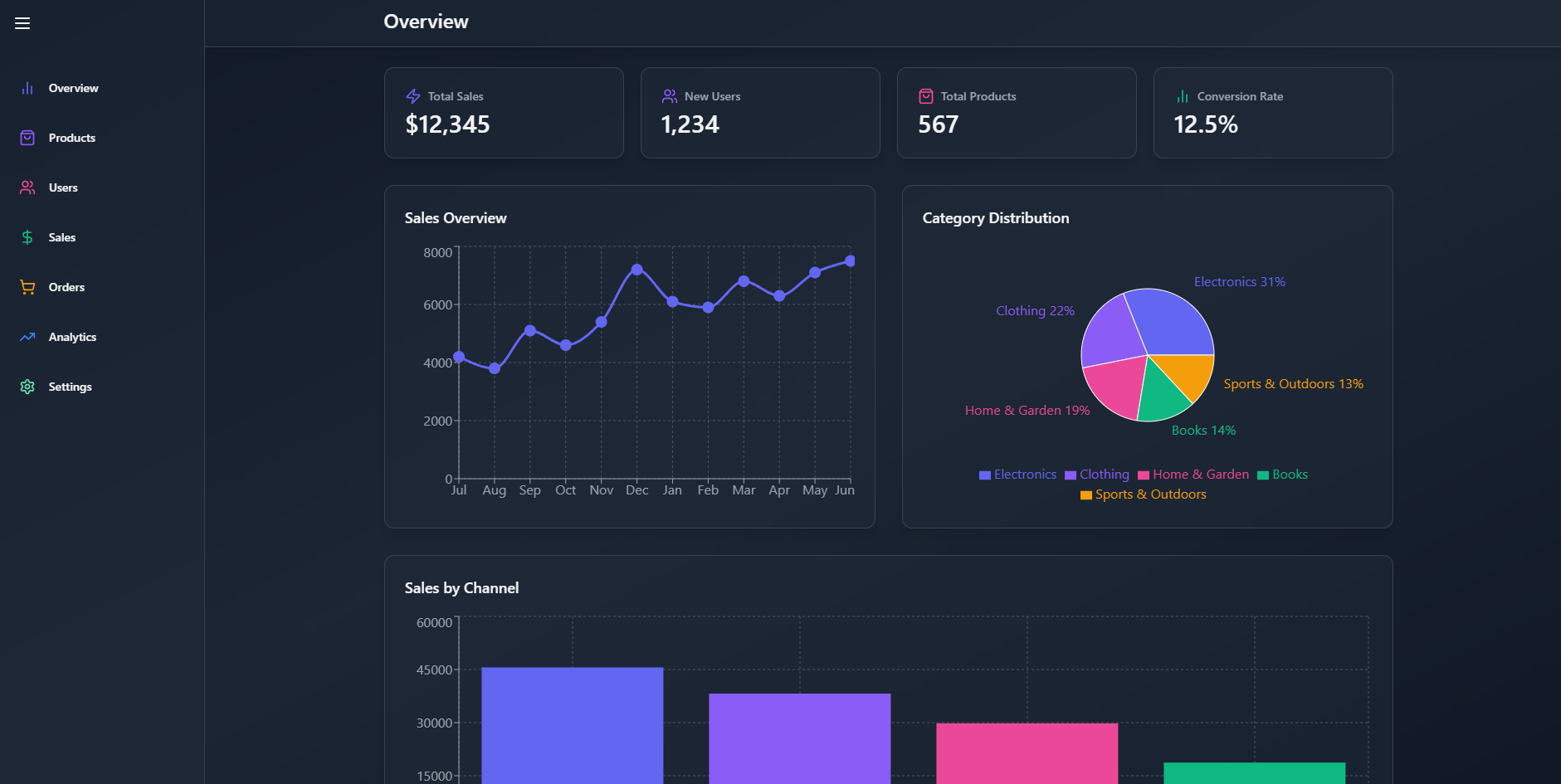Open the Overview section
Image resolution: width=1561 pixels, height=784 pixels.
[x=73, y=88]
